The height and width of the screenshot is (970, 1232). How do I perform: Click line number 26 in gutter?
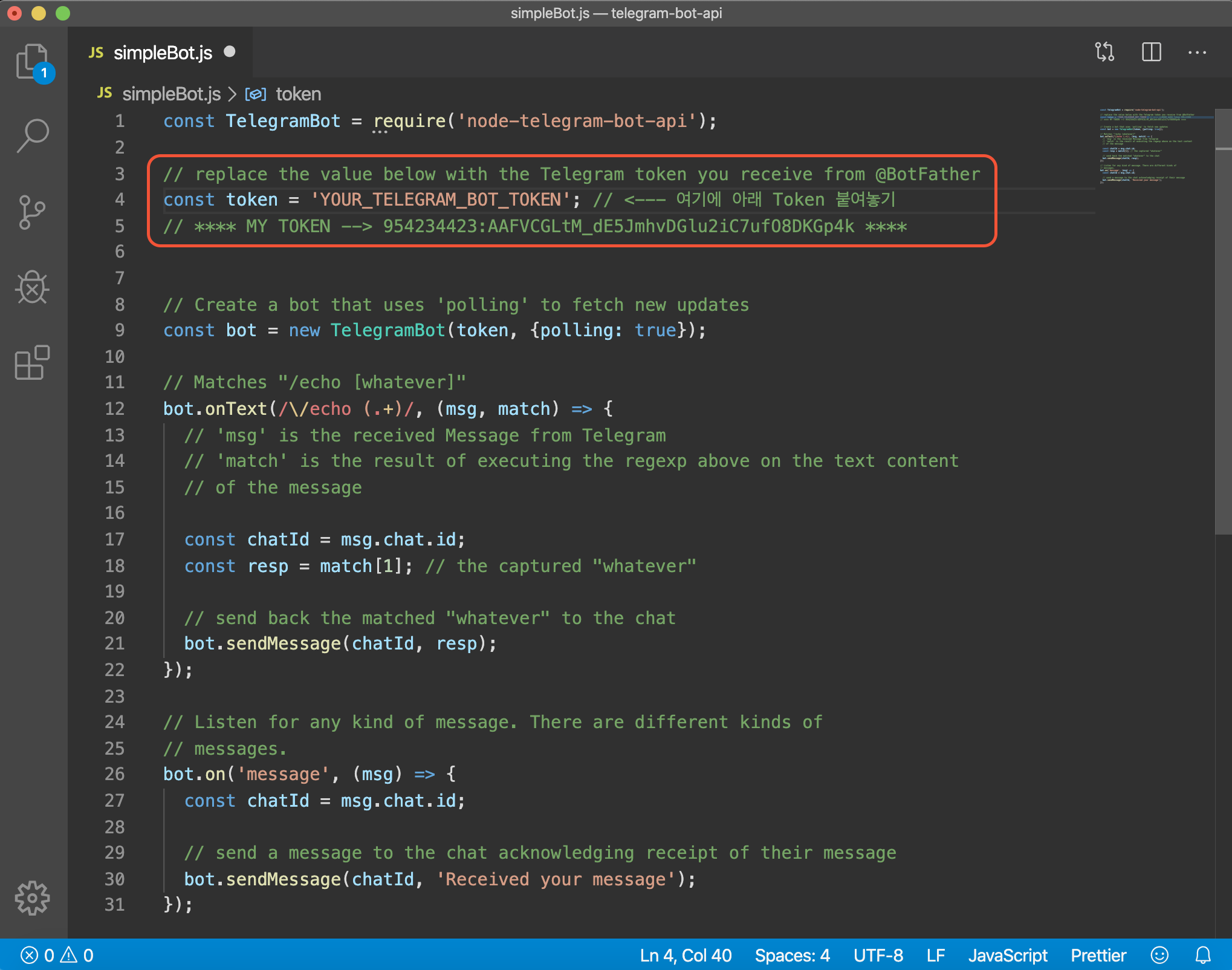[x=115, y=774]
